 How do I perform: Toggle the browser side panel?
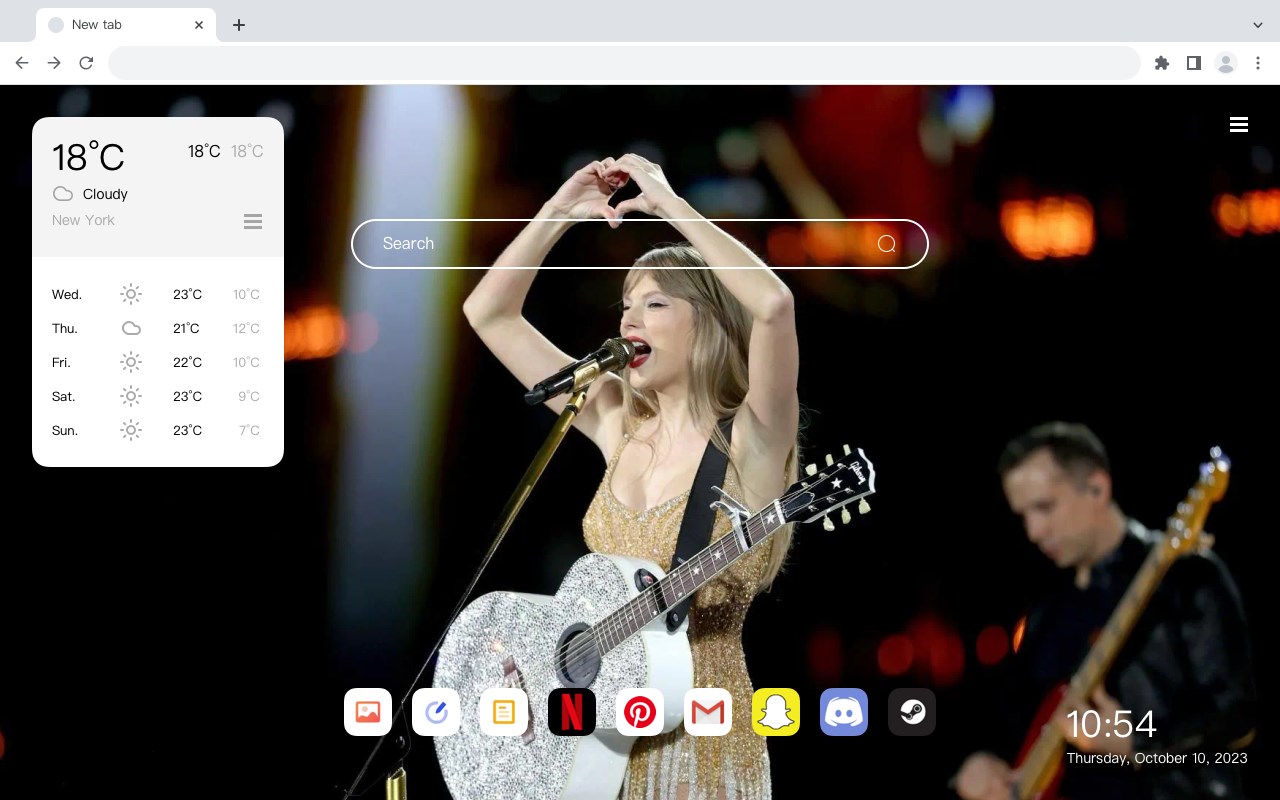(x=1193, y=63)
